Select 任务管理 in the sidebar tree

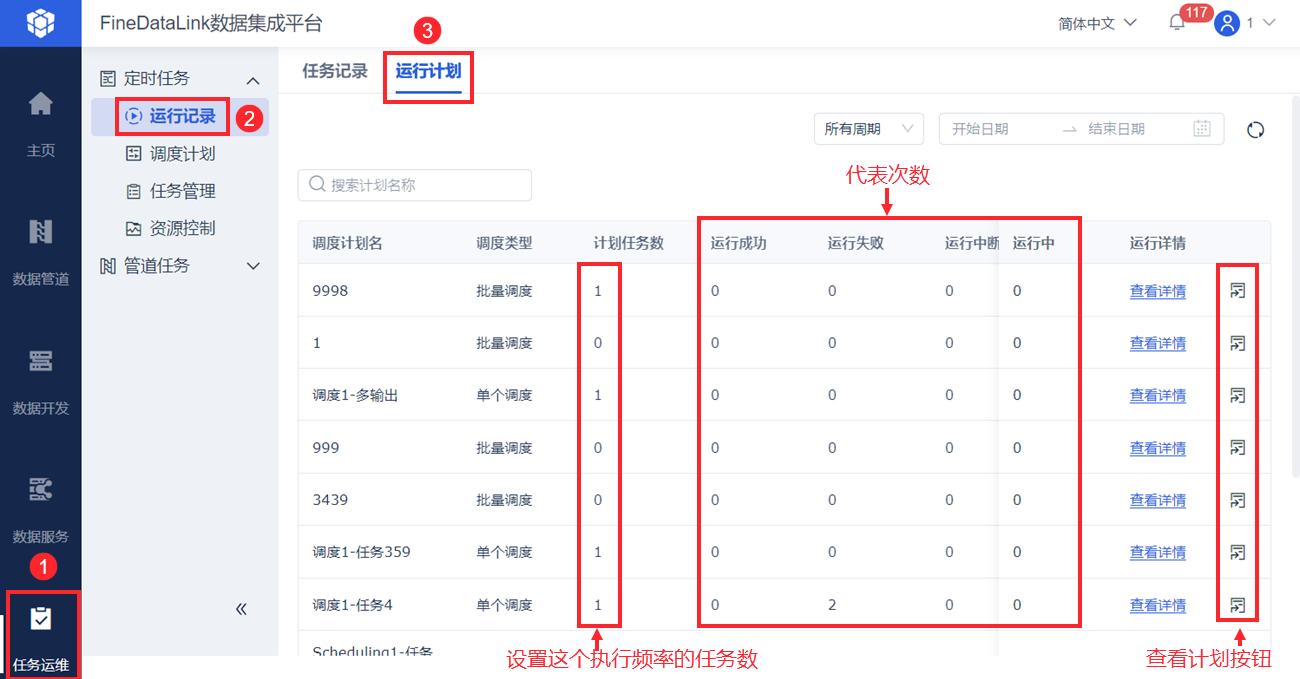183,191
